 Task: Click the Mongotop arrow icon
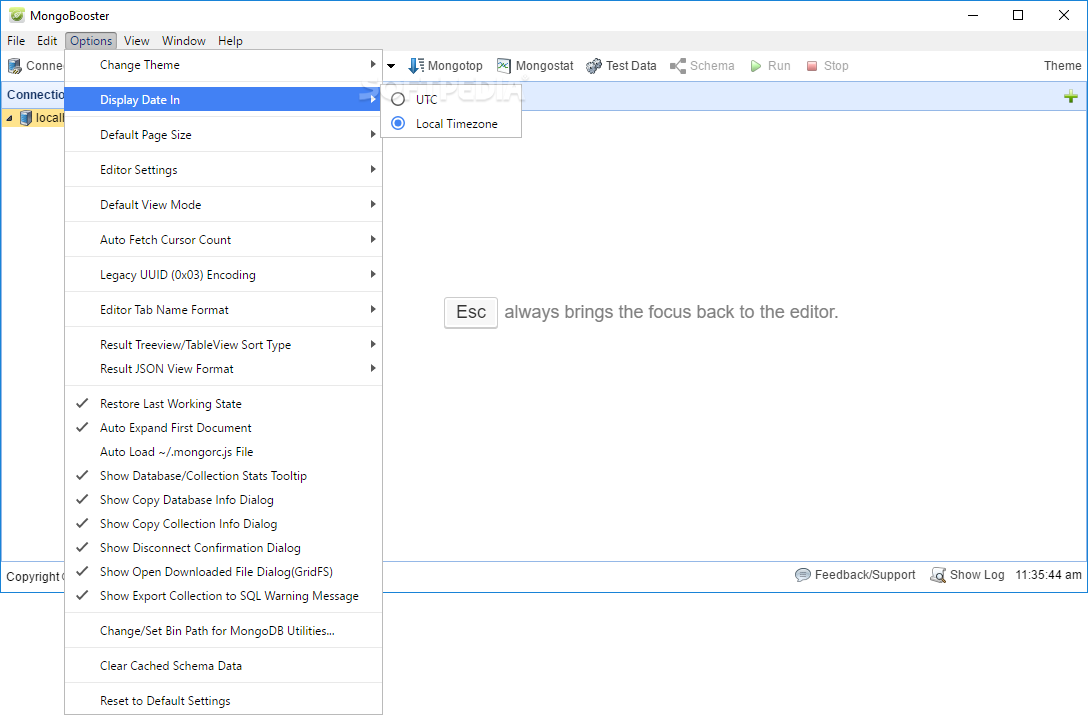(x=416, y=66)
